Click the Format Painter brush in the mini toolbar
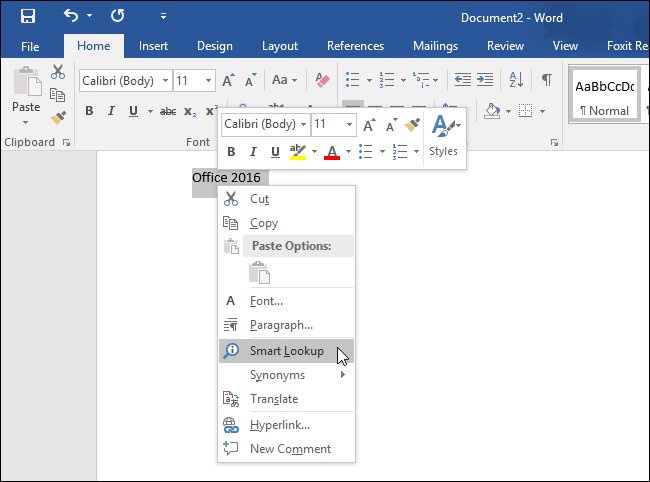 coord(412,125)
